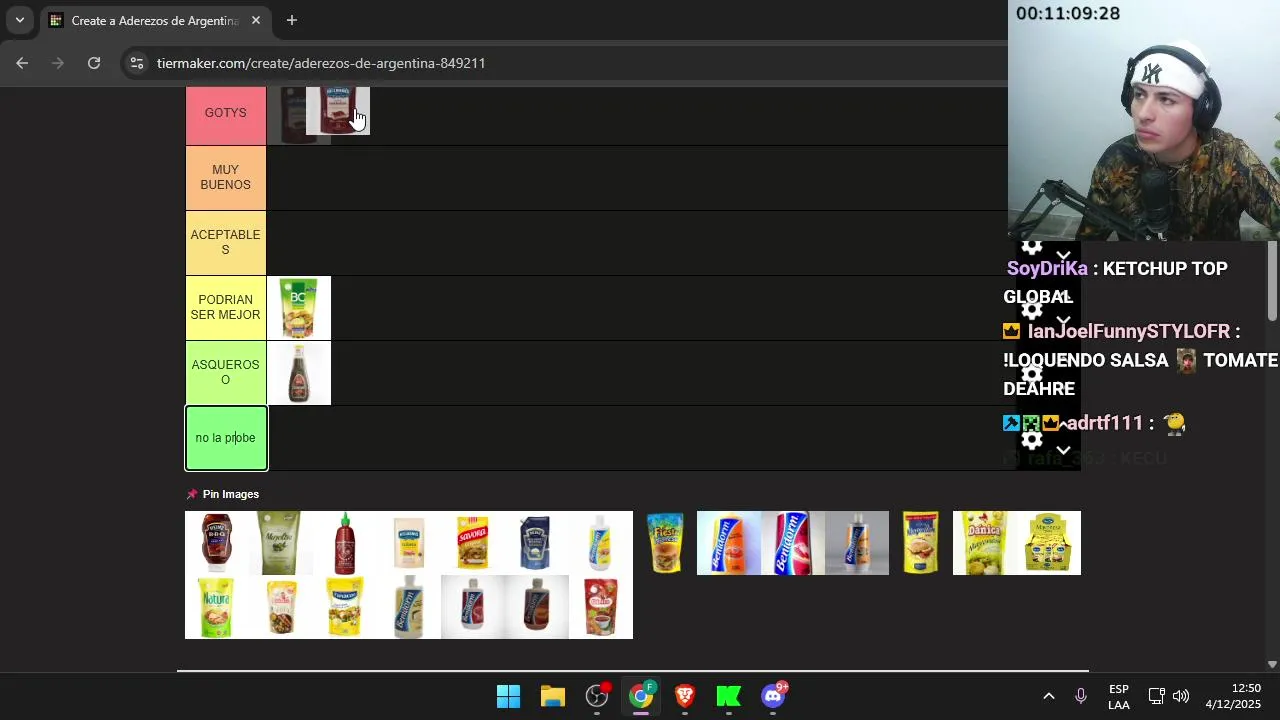View site information icon in address bar

(137, 63)
